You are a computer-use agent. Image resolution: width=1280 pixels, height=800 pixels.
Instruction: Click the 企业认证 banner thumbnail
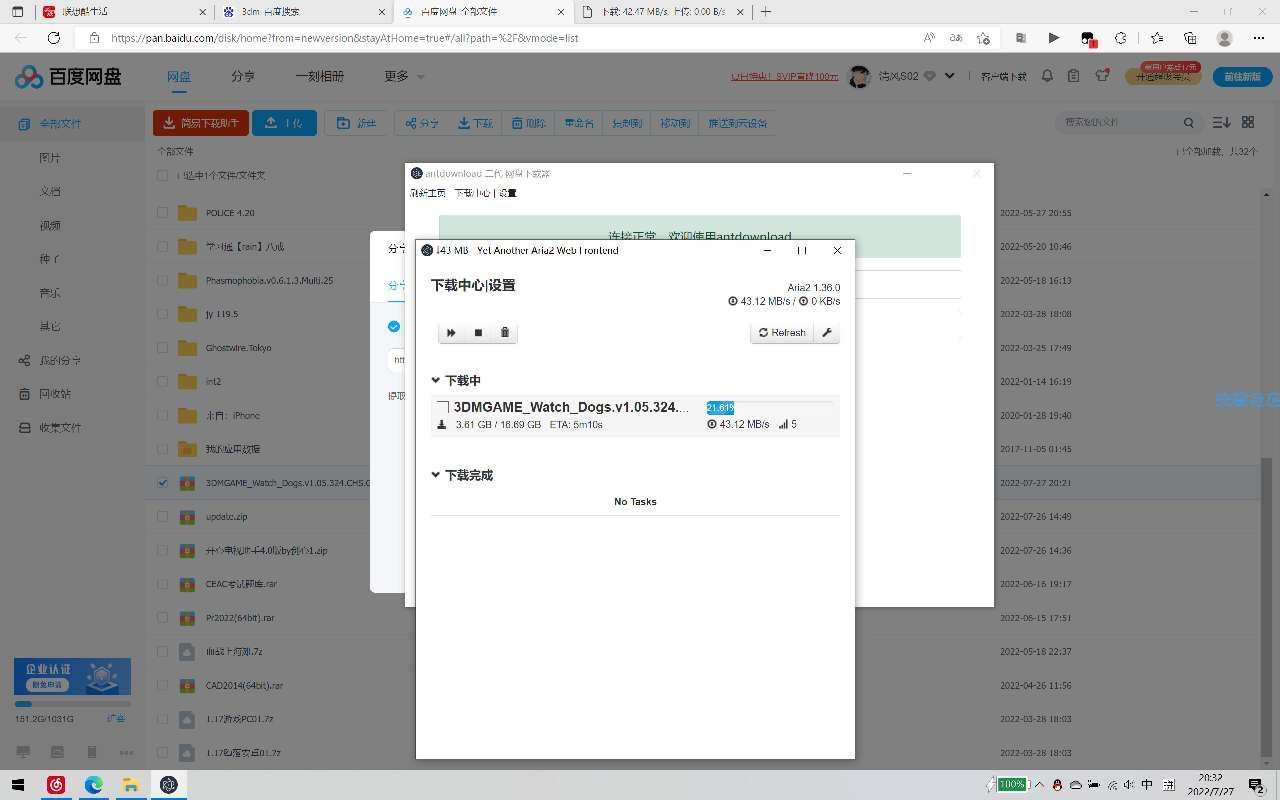72,676
